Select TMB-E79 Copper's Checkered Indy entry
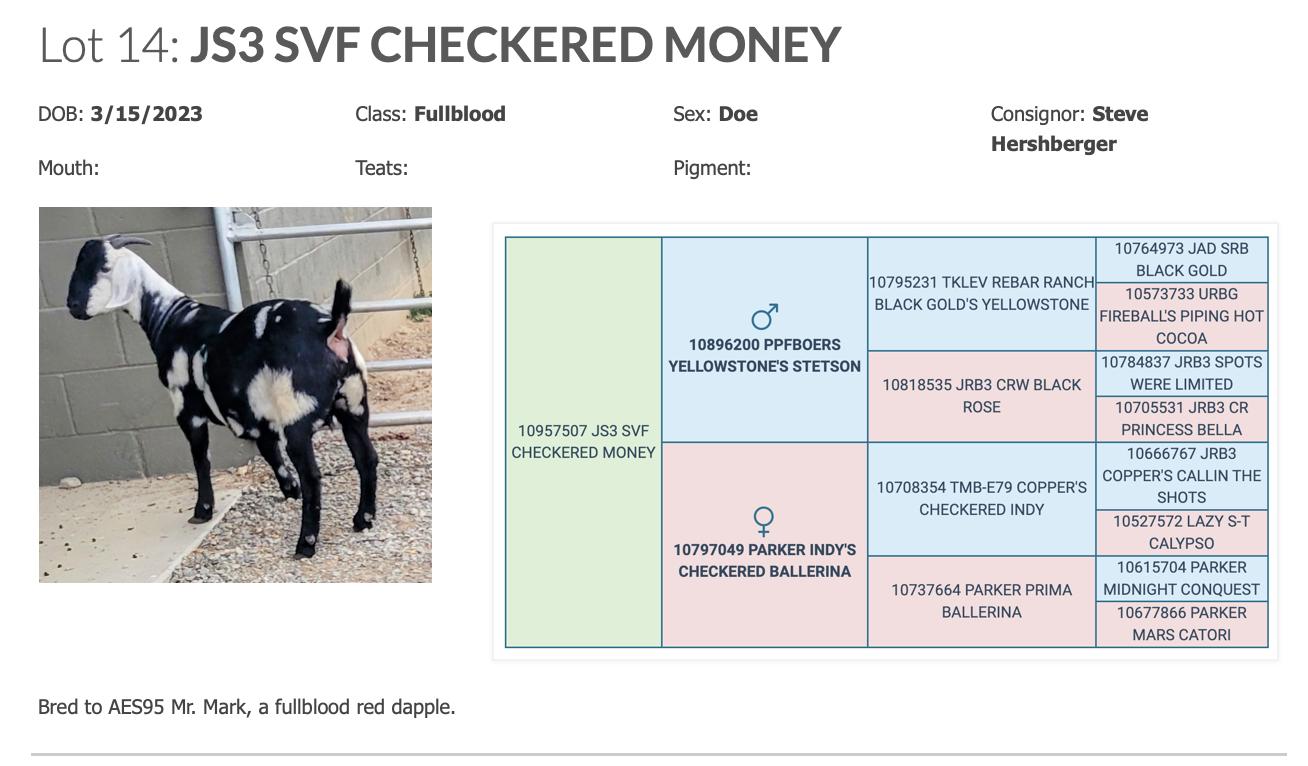Image resolution: width=1308 pixels, height=766 pixels. [x=981, y=498]
